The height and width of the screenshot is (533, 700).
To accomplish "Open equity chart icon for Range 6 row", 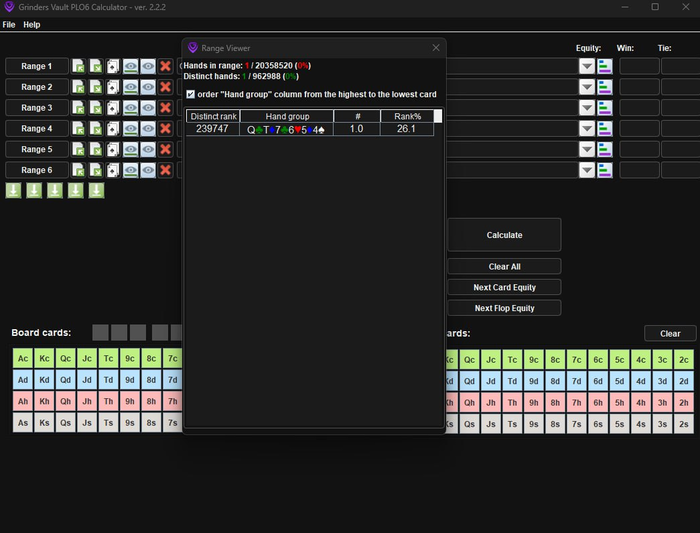I will point(605,170).
